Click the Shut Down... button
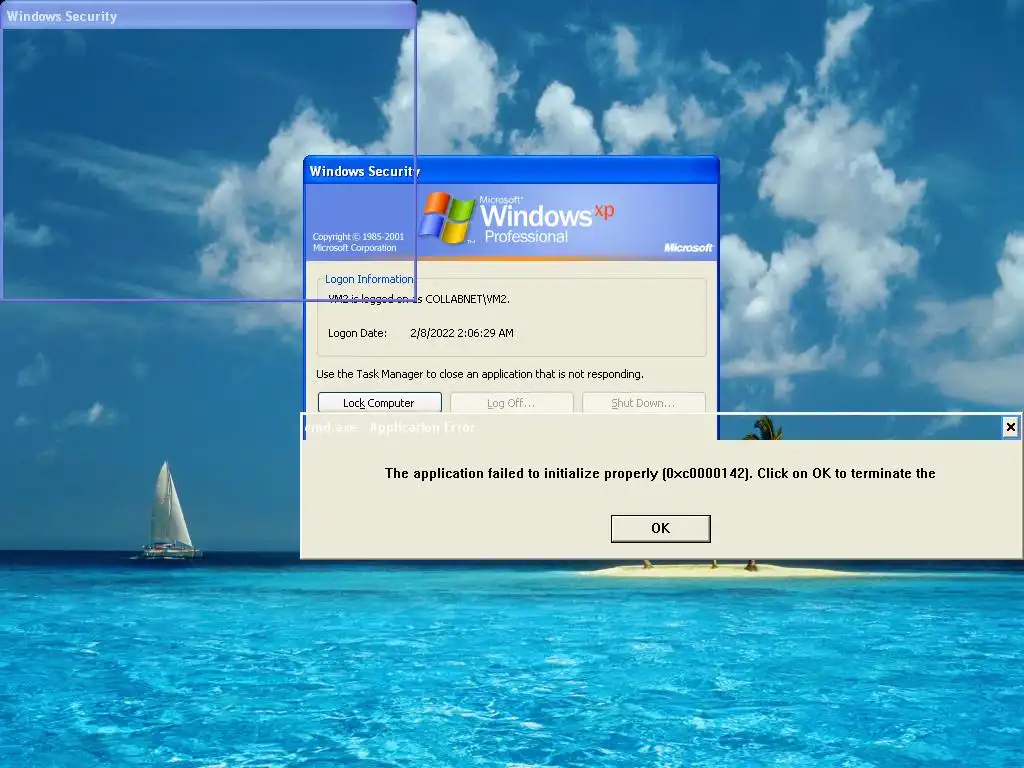 point(643,402)
